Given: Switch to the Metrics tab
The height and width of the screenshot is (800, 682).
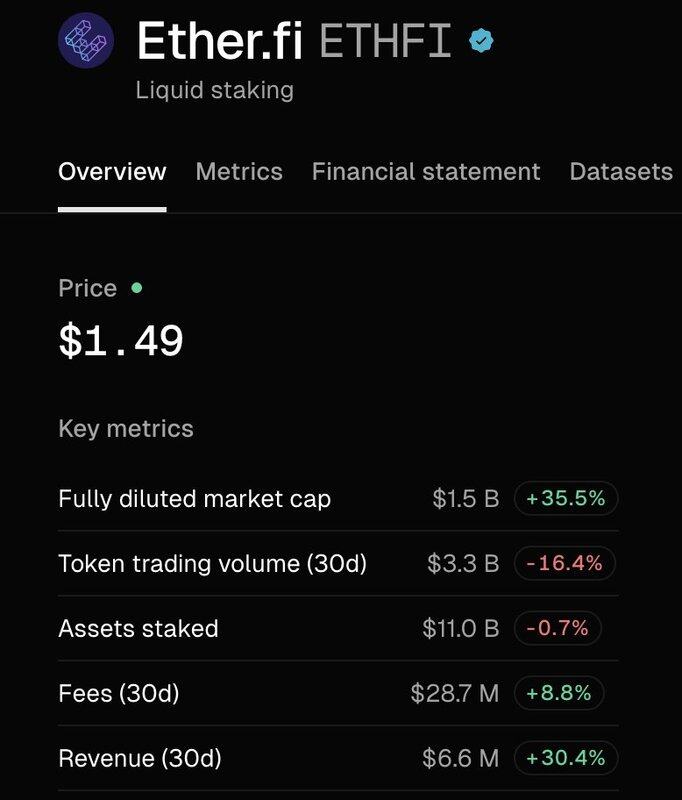Looking at the screenshot, I should point(239,171).
